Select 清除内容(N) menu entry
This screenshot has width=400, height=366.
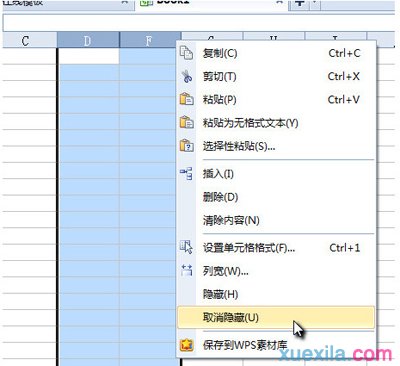(276, 220)
